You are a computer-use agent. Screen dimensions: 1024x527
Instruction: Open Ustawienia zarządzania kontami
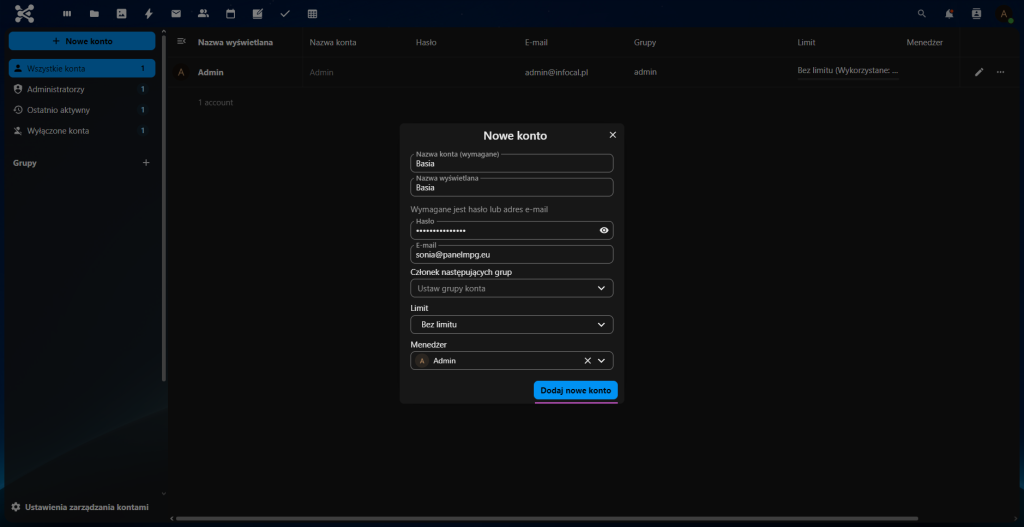[80, 507]
